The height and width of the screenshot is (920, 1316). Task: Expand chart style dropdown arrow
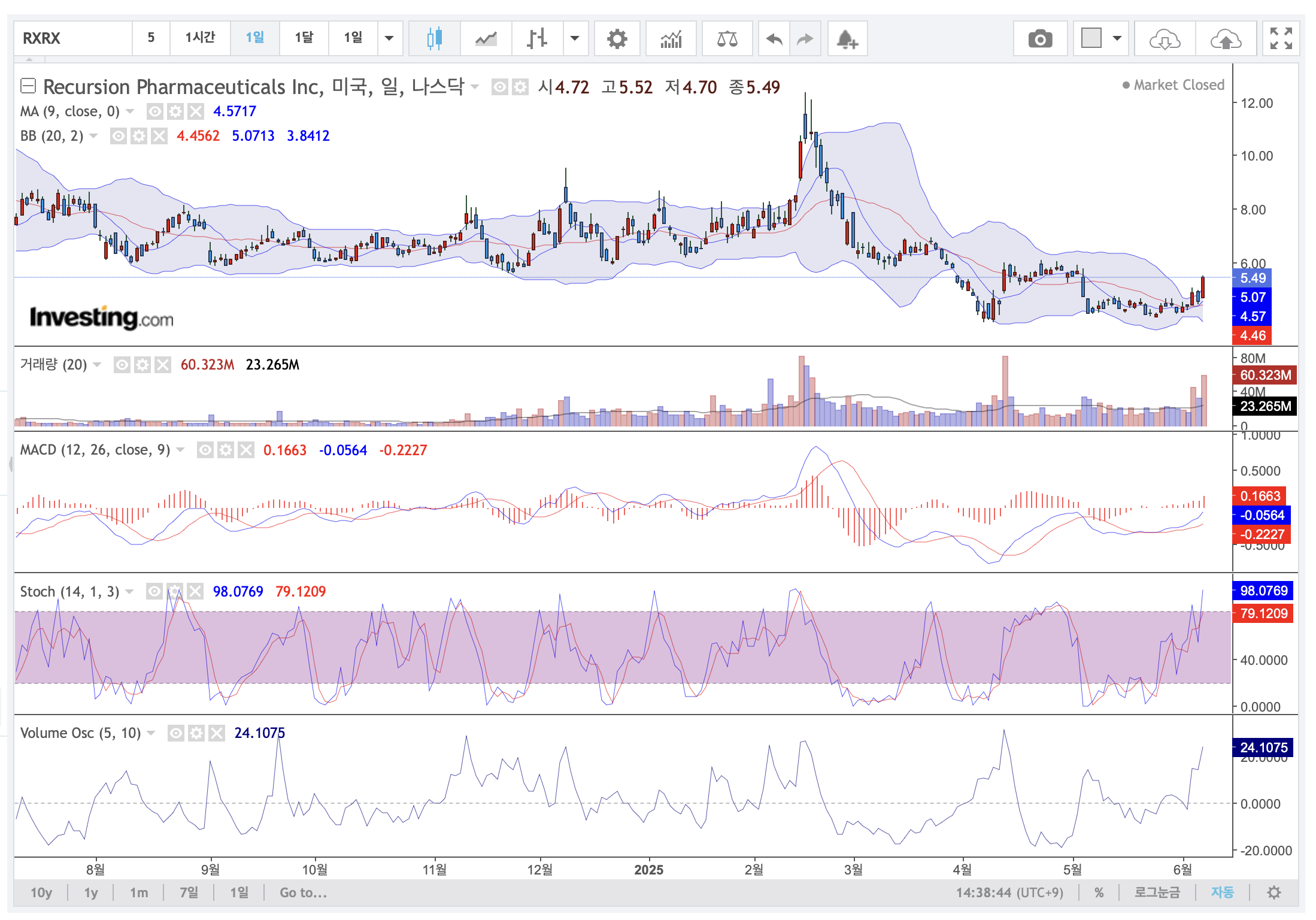pos(575,39)
